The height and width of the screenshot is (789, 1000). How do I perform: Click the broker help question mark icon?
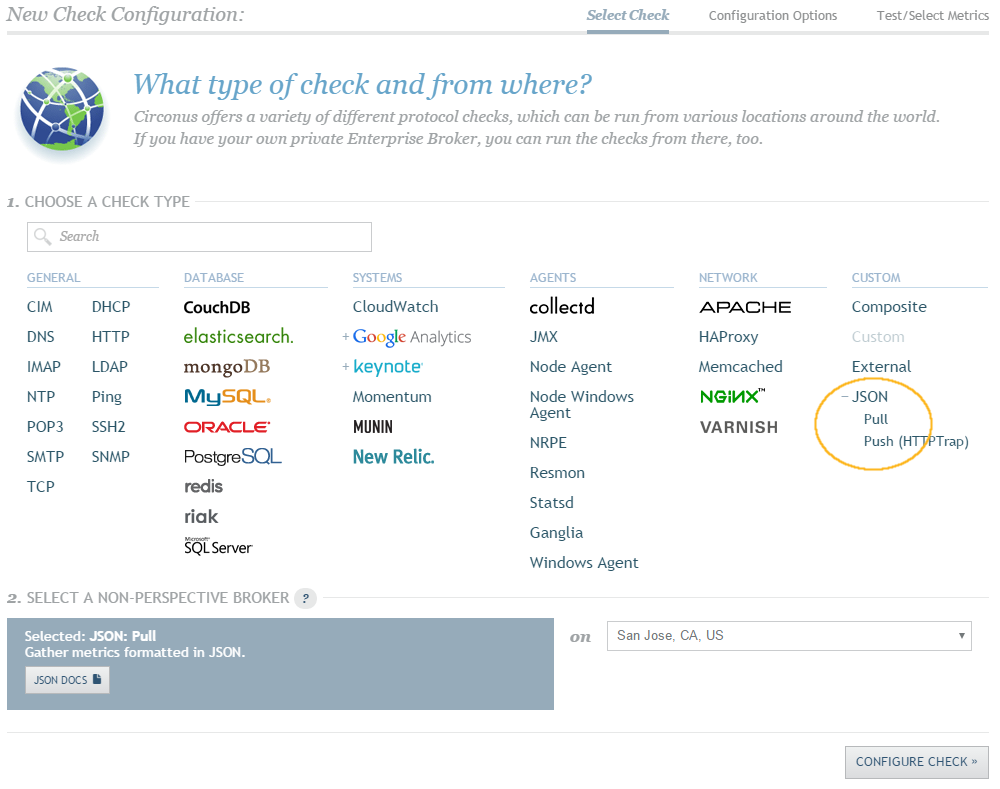click(x=306, y=598)
